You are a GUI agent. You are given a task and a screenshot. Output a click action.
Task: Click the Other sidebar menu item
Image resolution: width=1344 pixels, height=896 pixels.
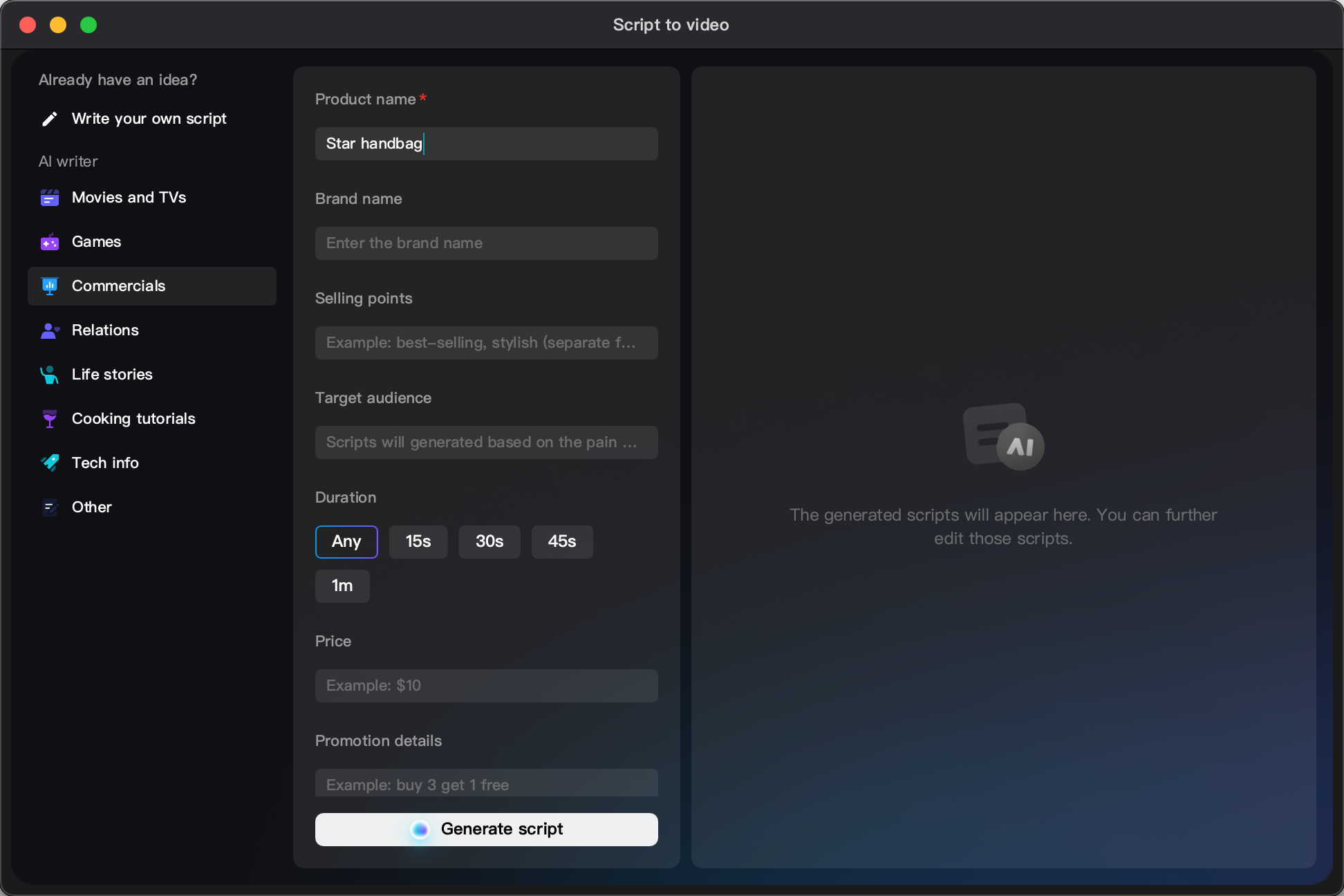click(x=92, y=506)
